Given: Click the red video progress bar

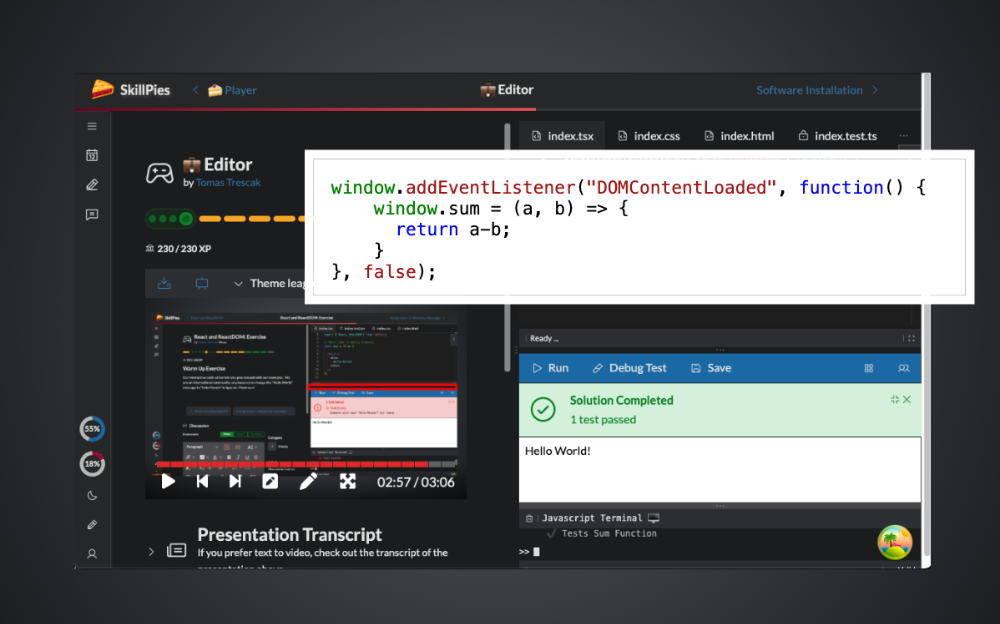Looking at the screenshot, I should pyautogui.click(x=300, y=464).
